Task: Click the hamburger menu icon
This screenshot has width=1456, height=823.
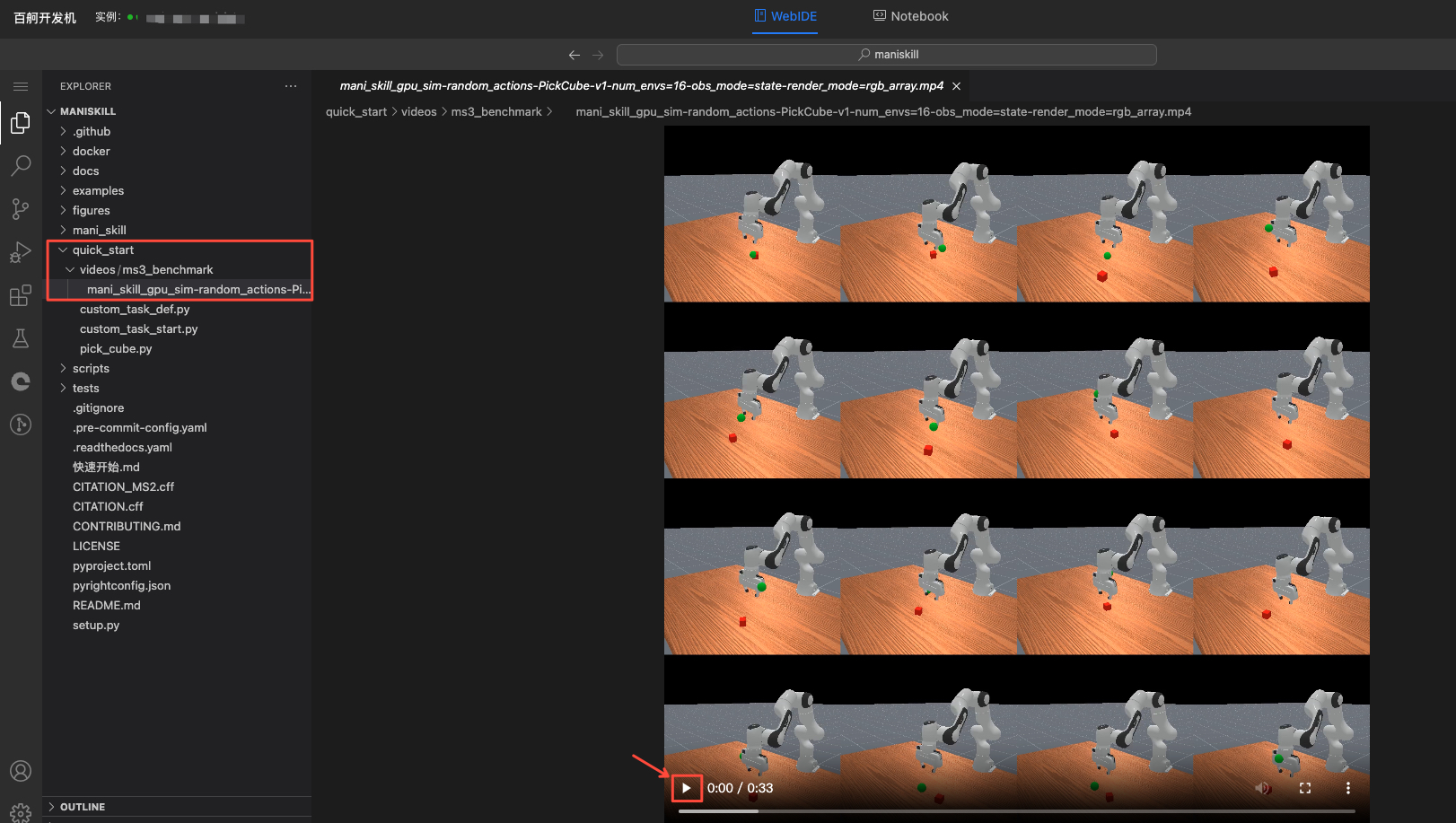Action: [21, 86]
